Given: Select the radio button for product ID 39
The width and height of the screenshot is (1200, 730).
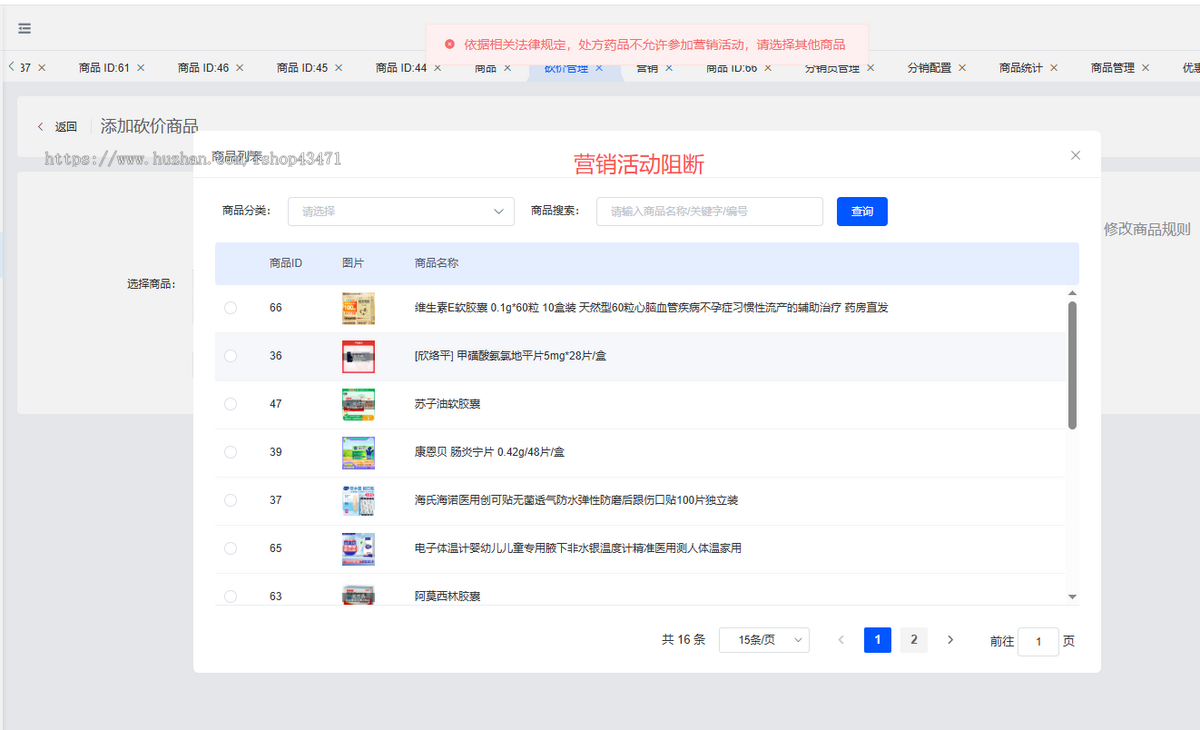Looking at the screenshot, I should (231, 452).
